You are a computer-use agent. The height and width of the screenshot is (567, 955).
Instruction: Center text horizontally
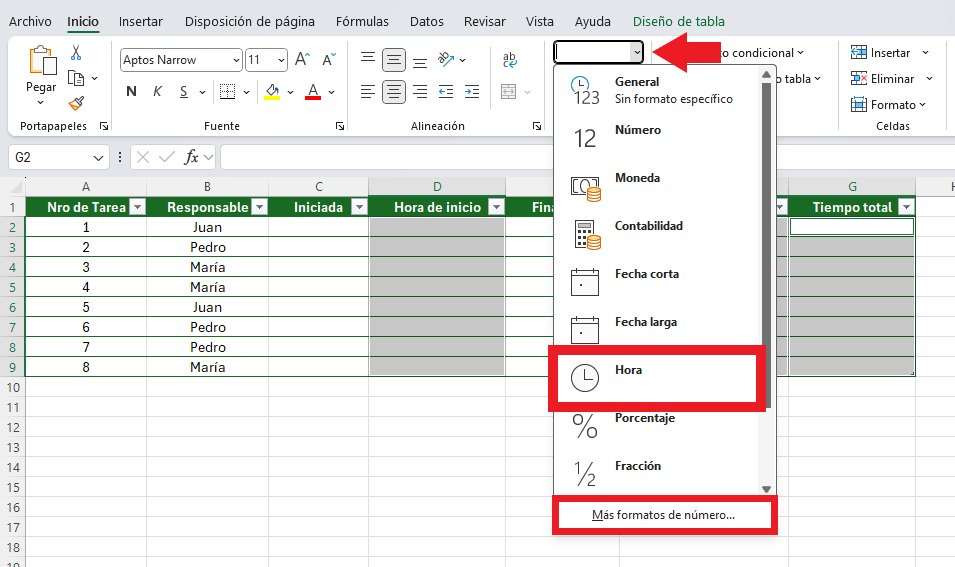[394, 92]
